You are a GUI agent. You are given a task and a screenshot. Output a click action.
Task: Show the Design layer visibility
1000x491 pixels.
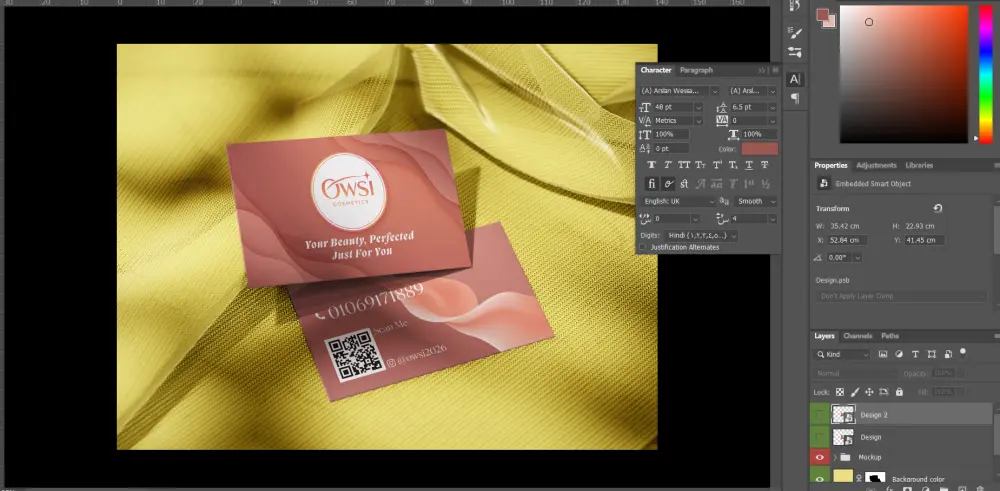tap(820, 437)
